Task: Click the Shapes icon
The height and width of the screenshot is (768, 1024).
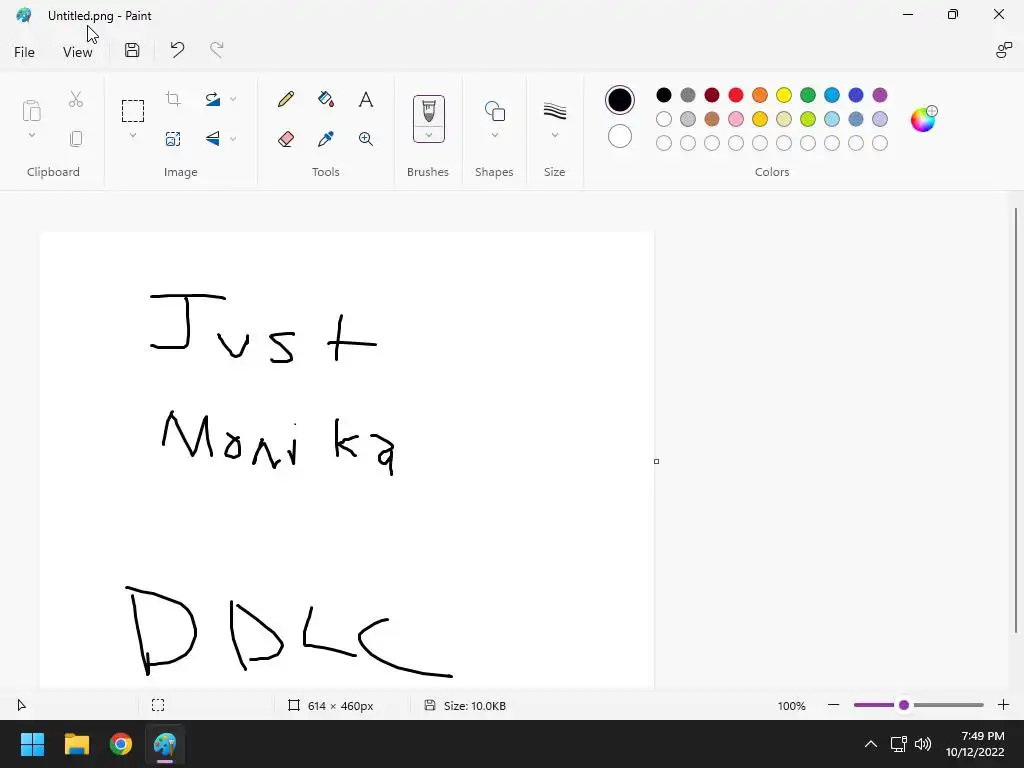Action: pos(494,111)
